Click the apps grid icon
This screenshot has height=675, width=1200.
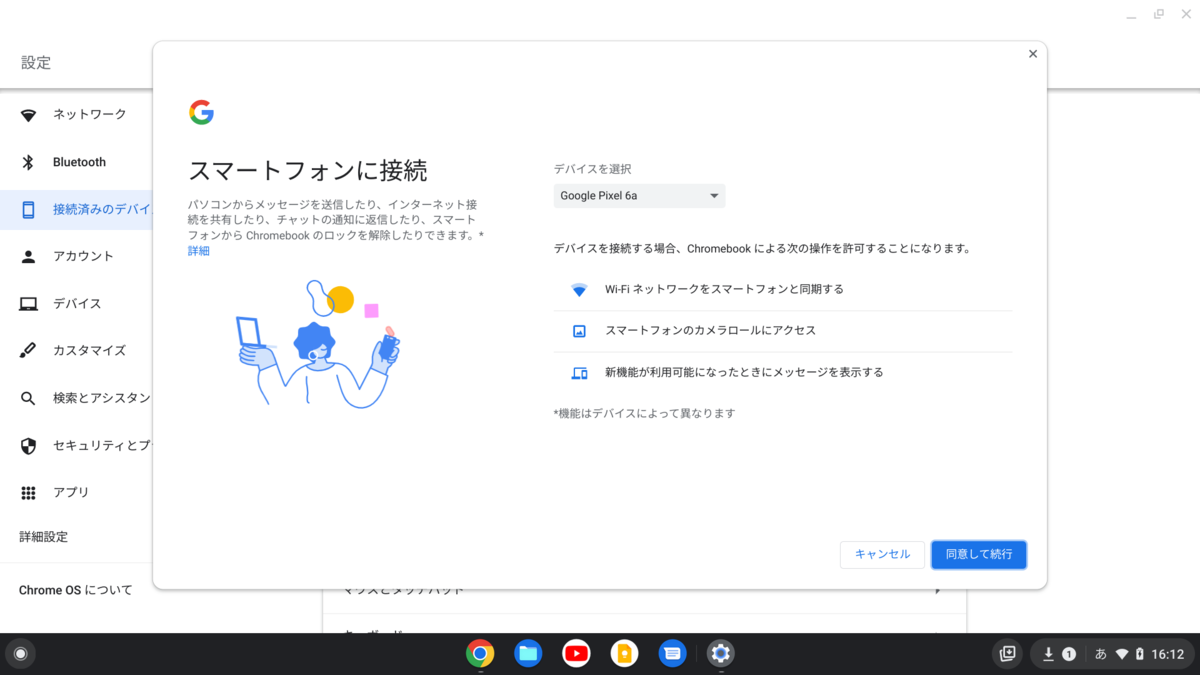click(29, 493)
